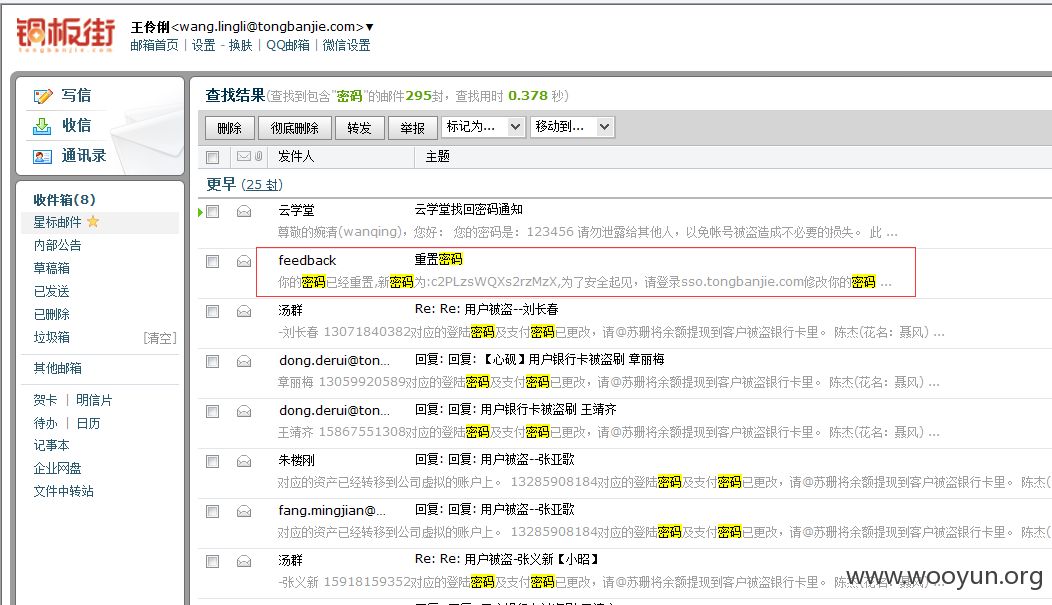Click the 铜板街 logo
Screen dimensions: 1052x605
click(66, 34)
